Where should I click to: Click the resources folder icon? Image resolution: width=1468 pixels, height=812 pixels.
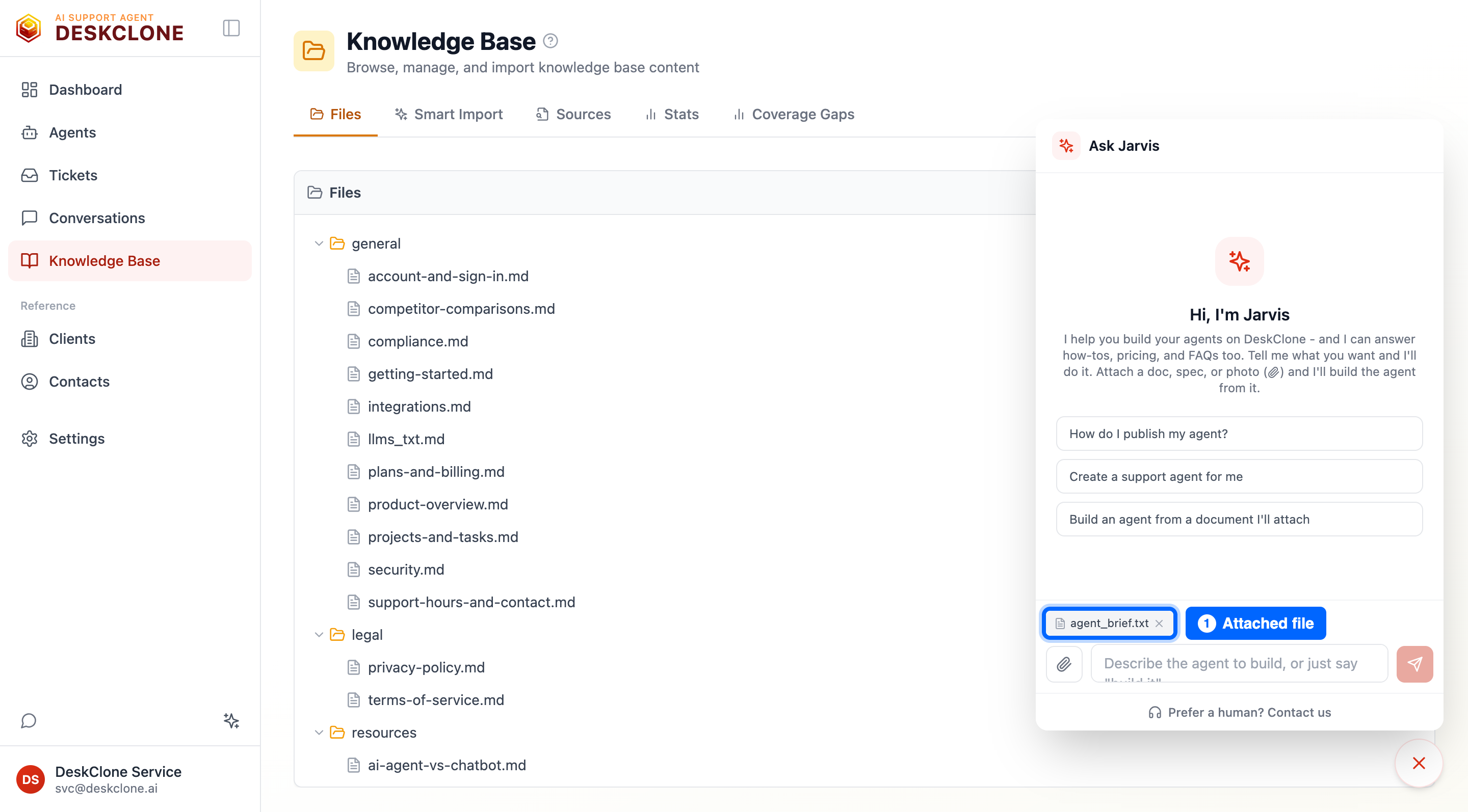point(337,733)
